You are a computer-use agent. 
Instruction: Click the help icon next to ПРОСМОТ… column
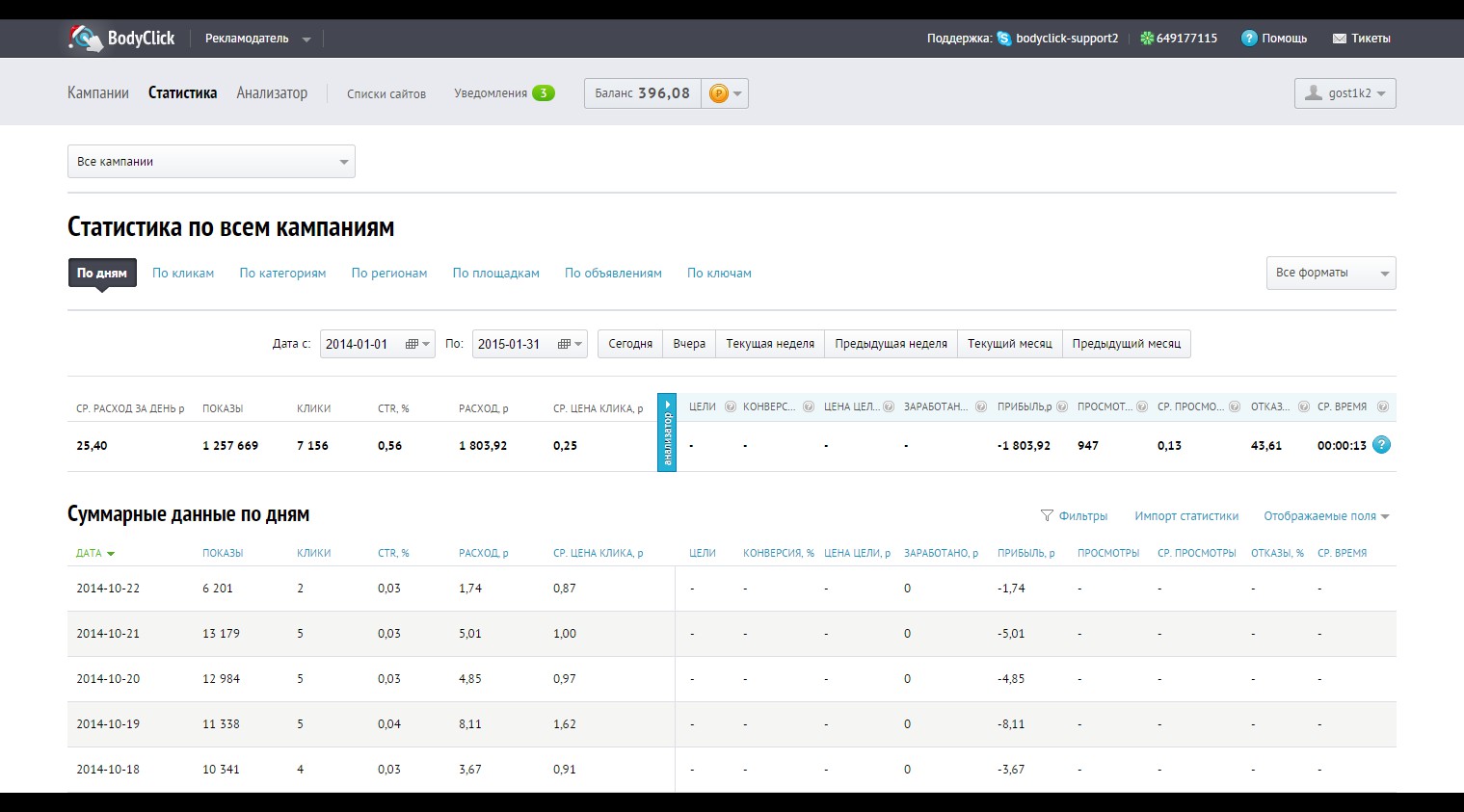(1142, 406)
